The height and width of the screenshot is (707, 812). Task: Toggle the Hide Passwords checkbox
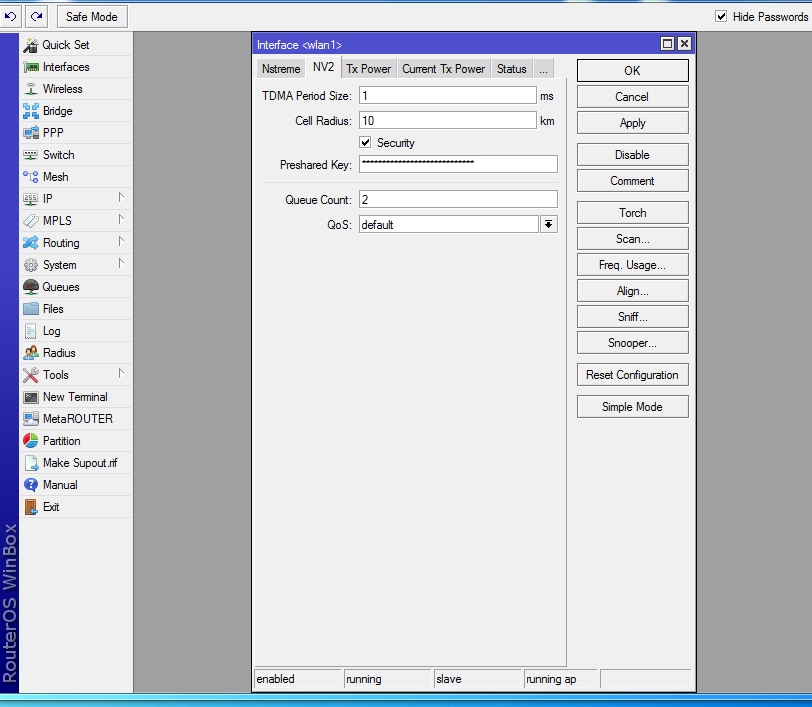click(721, 17)
